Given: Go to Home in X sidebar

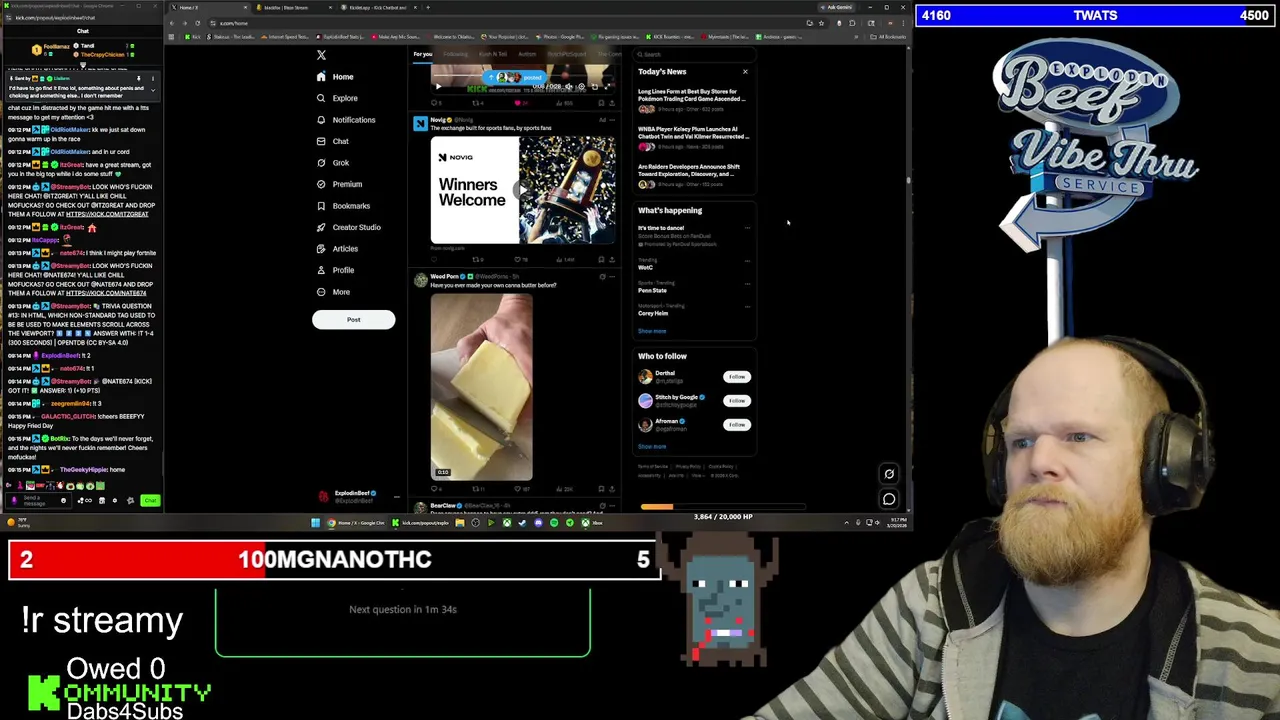Looking at the screenshot, I should click(335, 77).
